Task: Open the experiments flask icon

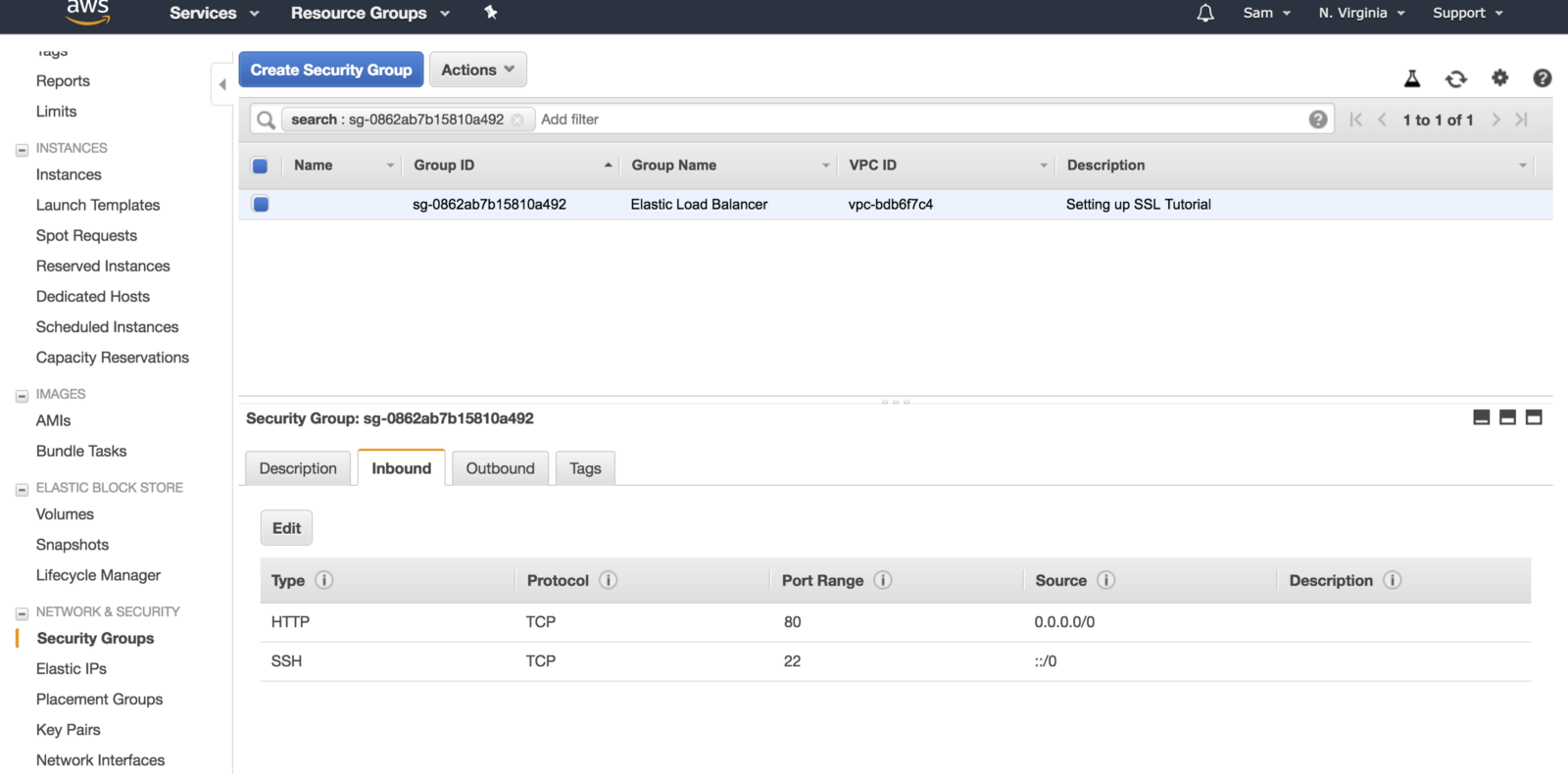Action: click(x=1412, y=78)
